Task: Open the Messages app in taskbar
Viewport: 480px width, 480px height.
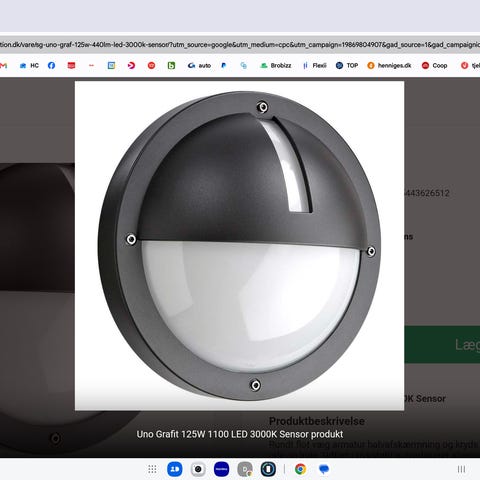Action: click(x=324, y=469)
